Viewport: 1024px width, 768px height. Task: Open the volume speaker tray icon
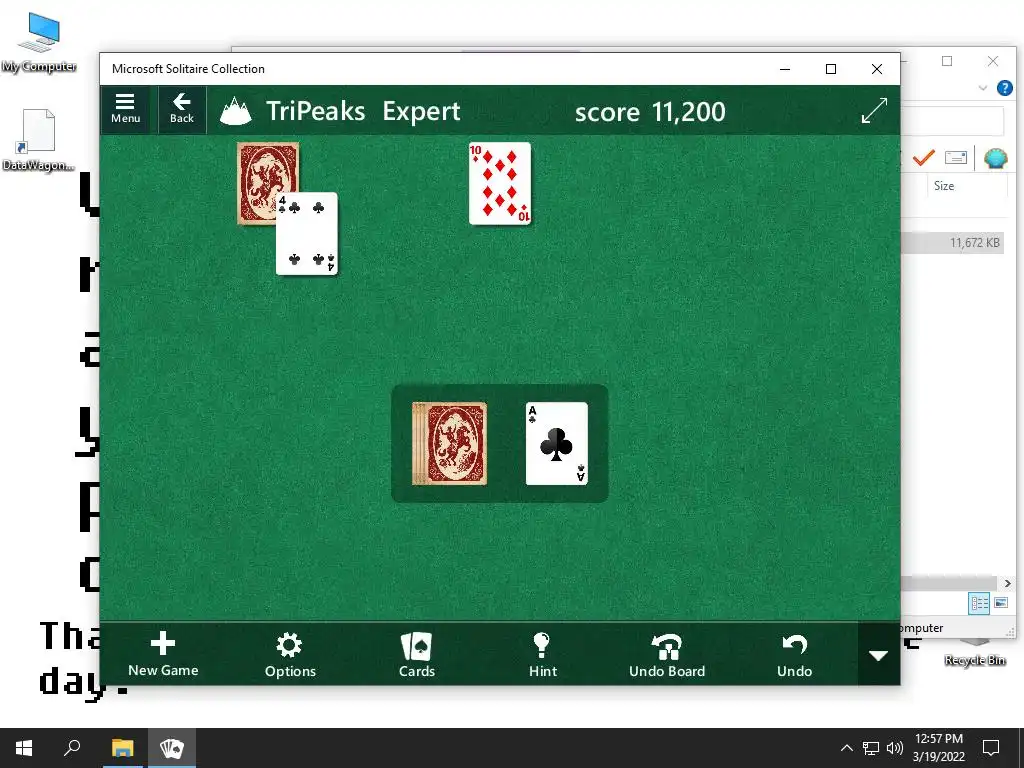tap(895, 748)
